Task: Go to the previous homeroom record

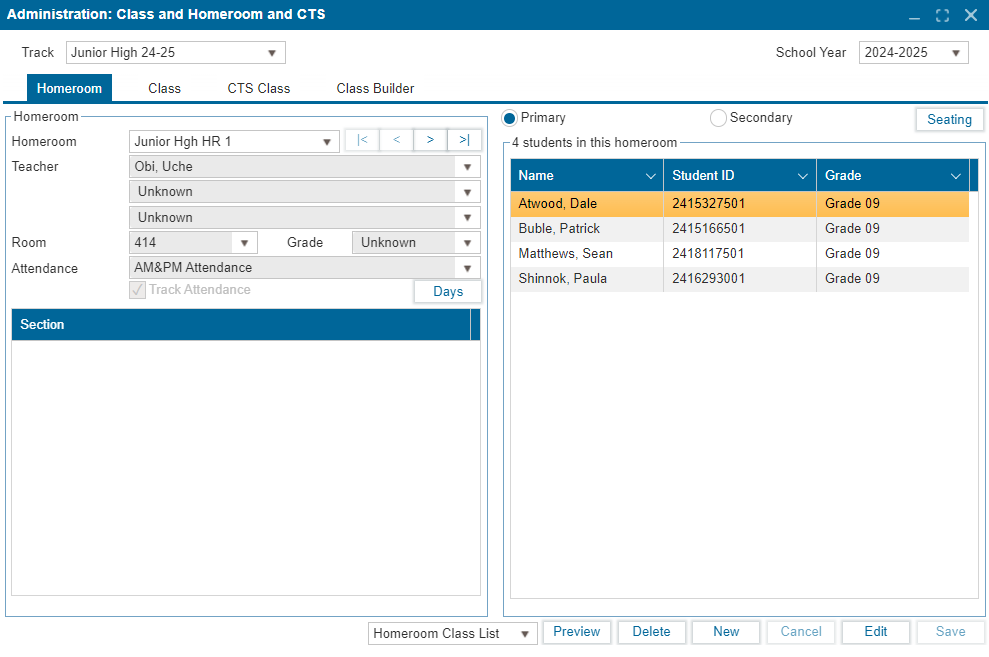Action: 396,141
